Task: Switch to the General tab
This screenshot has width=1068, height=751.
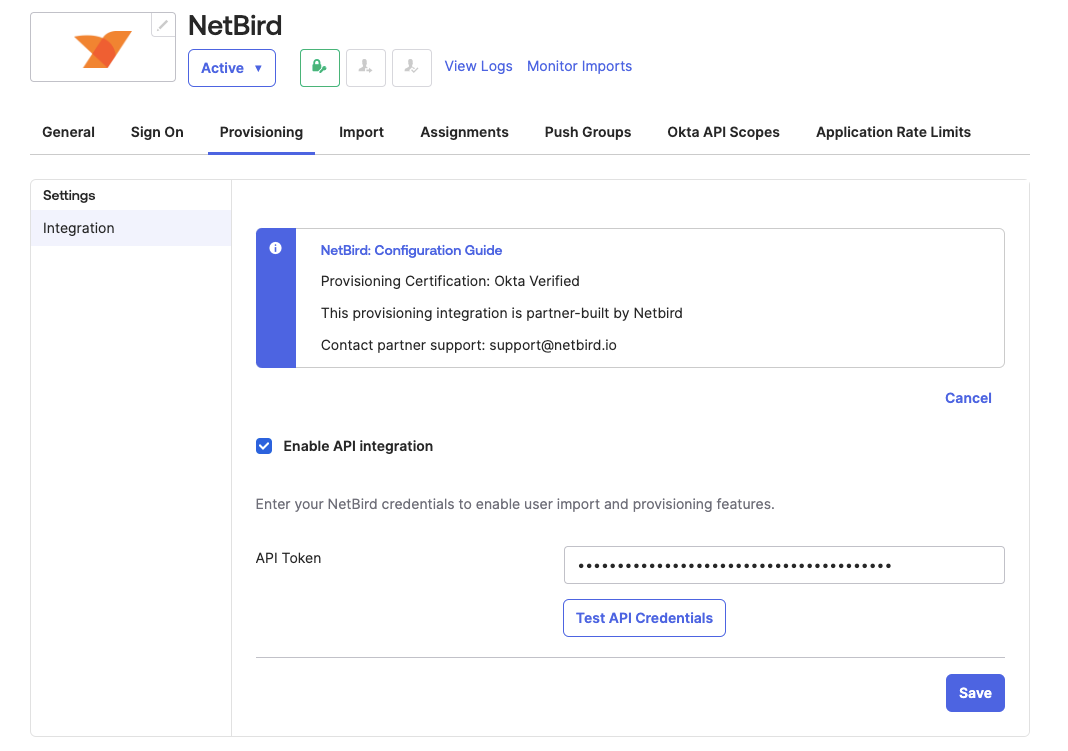Action: tap(68, 132)
